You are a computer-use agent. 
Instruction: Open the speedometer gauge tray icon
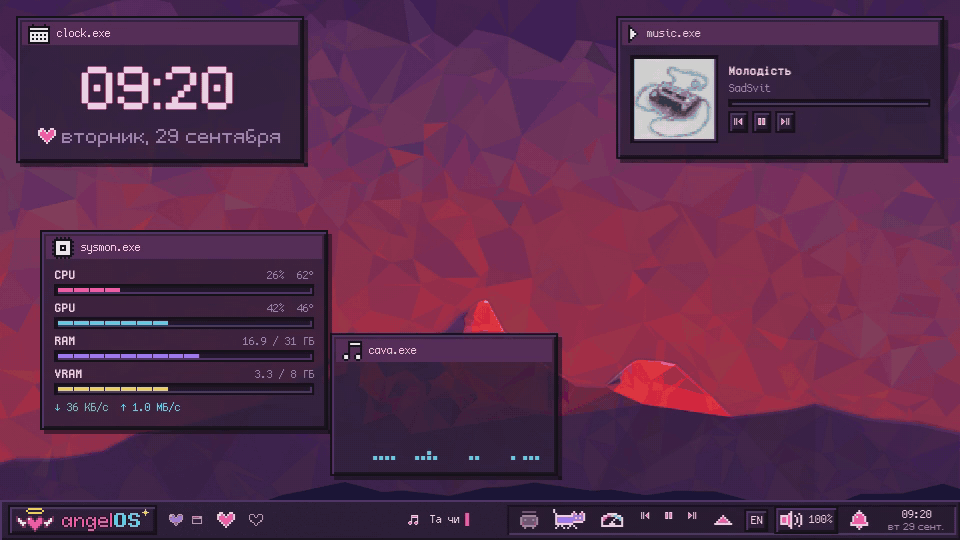coord(612,520)
